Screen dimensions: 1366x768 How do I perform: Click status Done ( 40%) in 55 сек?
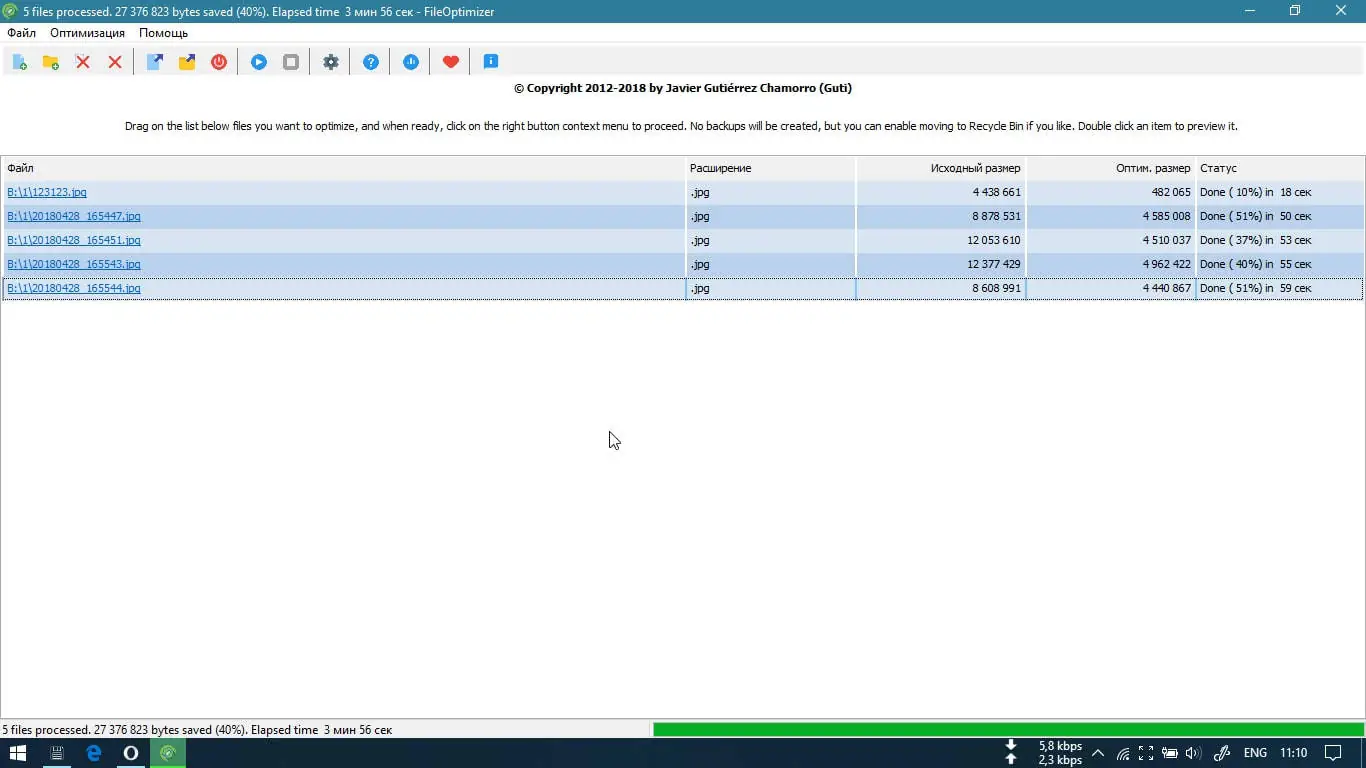[1255, 264]
